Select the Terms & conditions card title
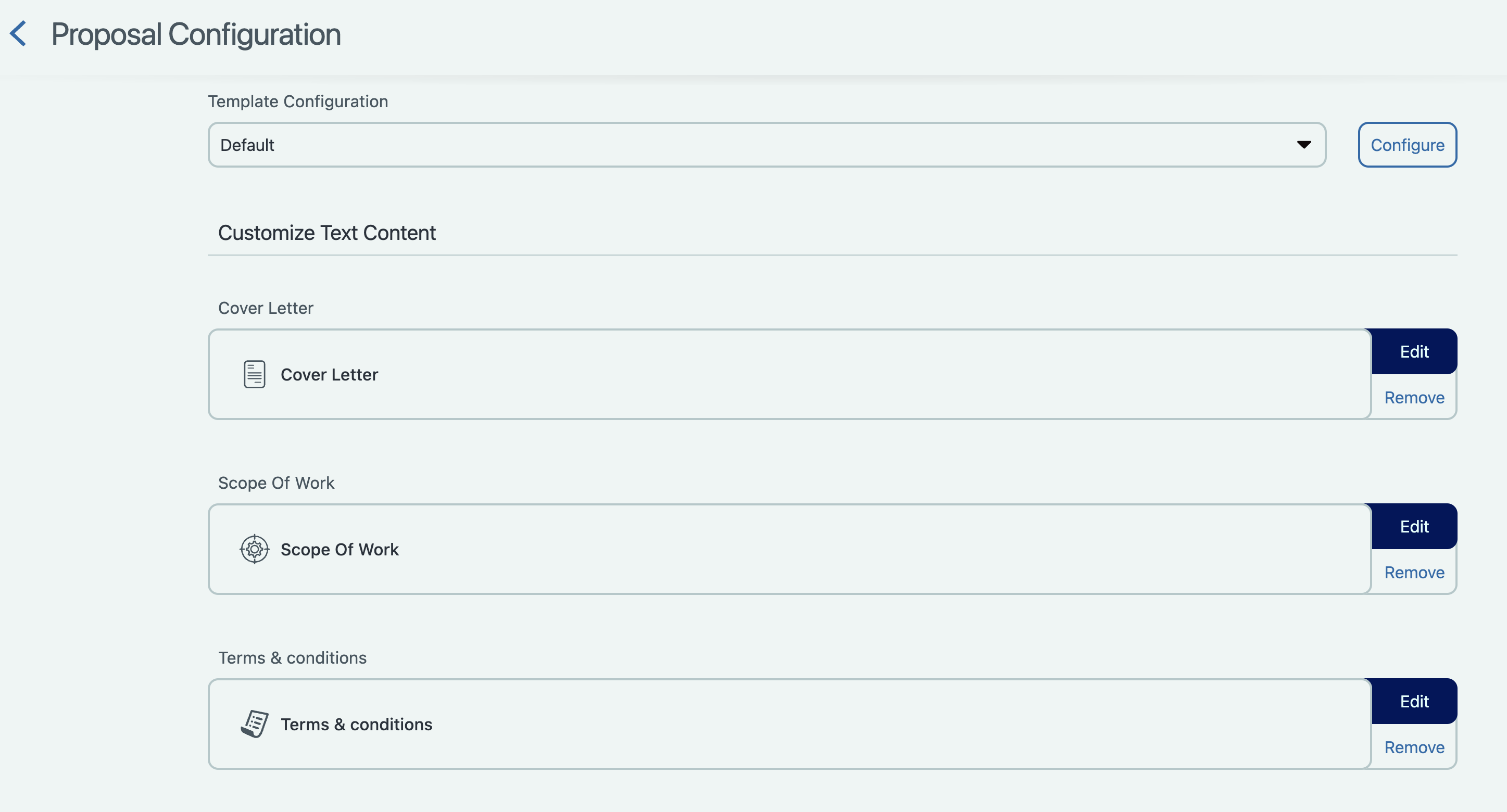 coord(356,724)
